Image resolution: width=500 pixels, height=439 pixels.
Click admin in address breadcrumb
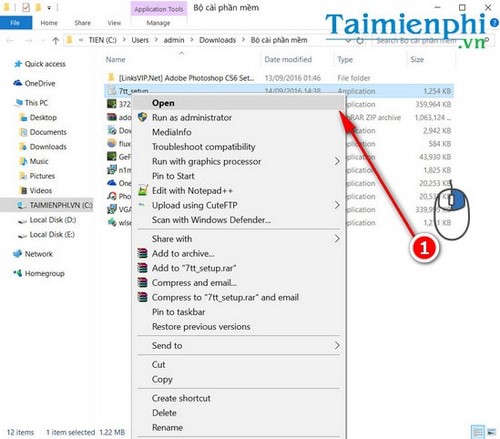174,40
